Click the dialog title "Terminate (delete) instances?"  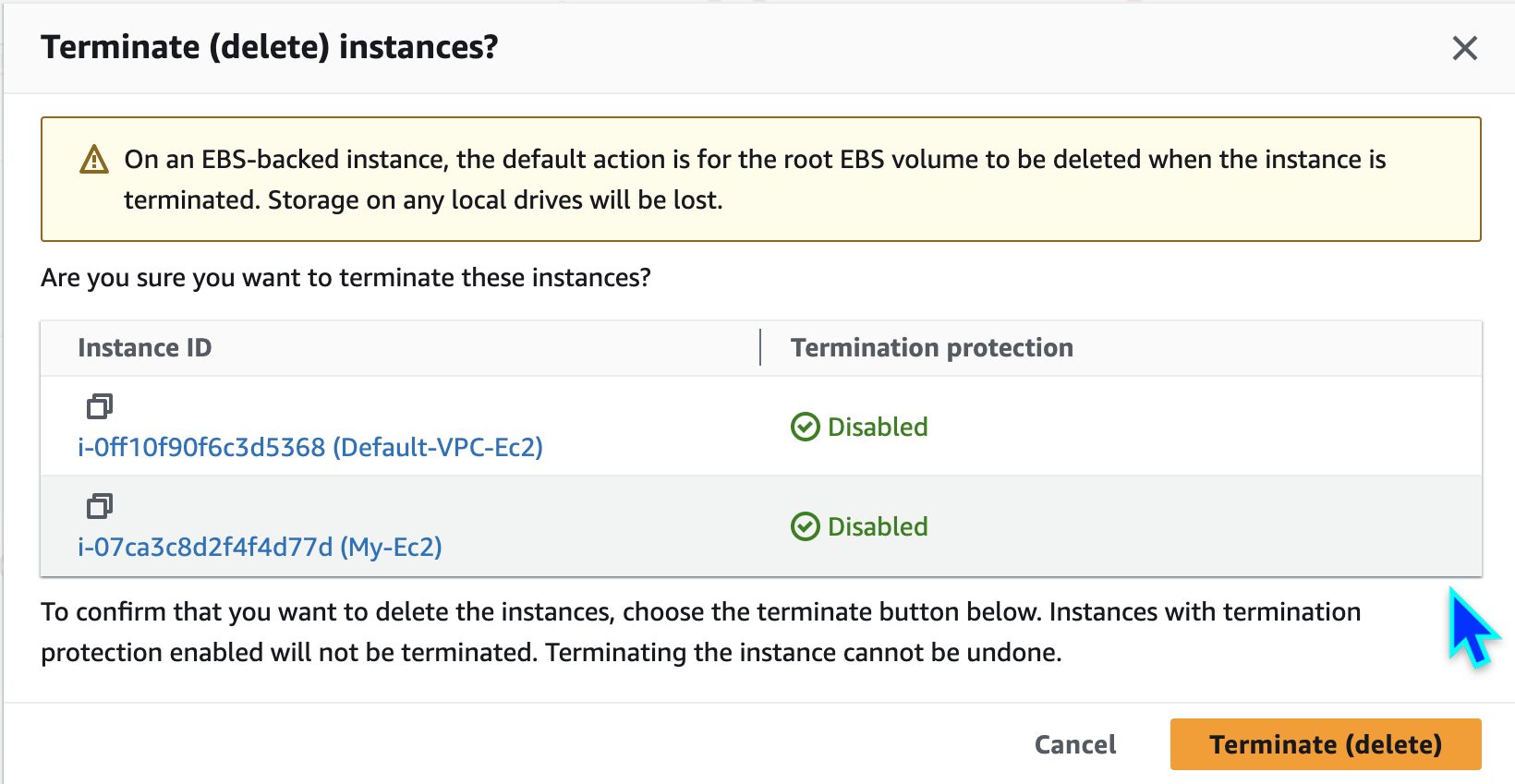[269, 47]
